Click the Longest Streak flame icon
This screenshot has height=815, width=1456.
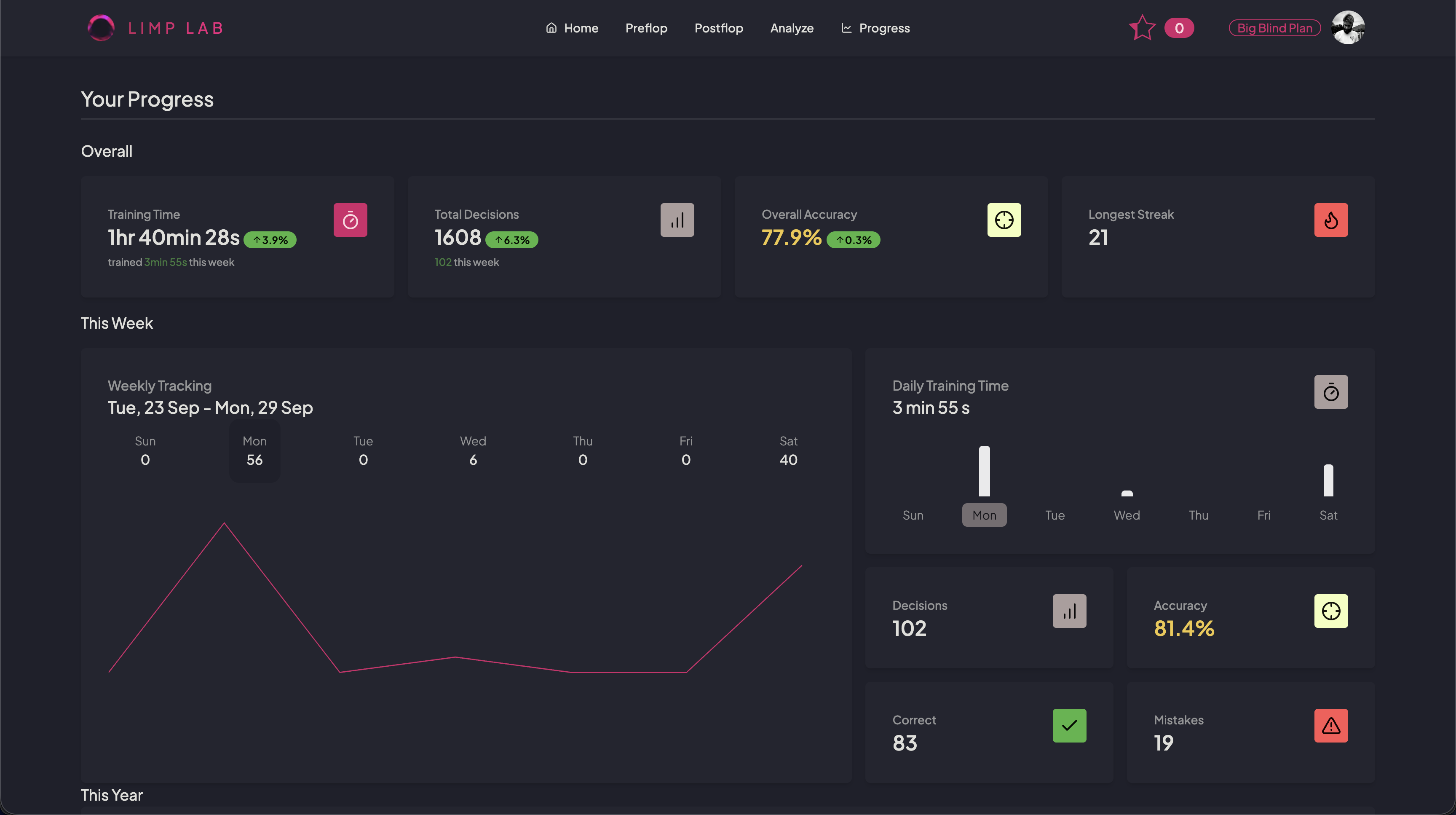(x=1330, y=220)
